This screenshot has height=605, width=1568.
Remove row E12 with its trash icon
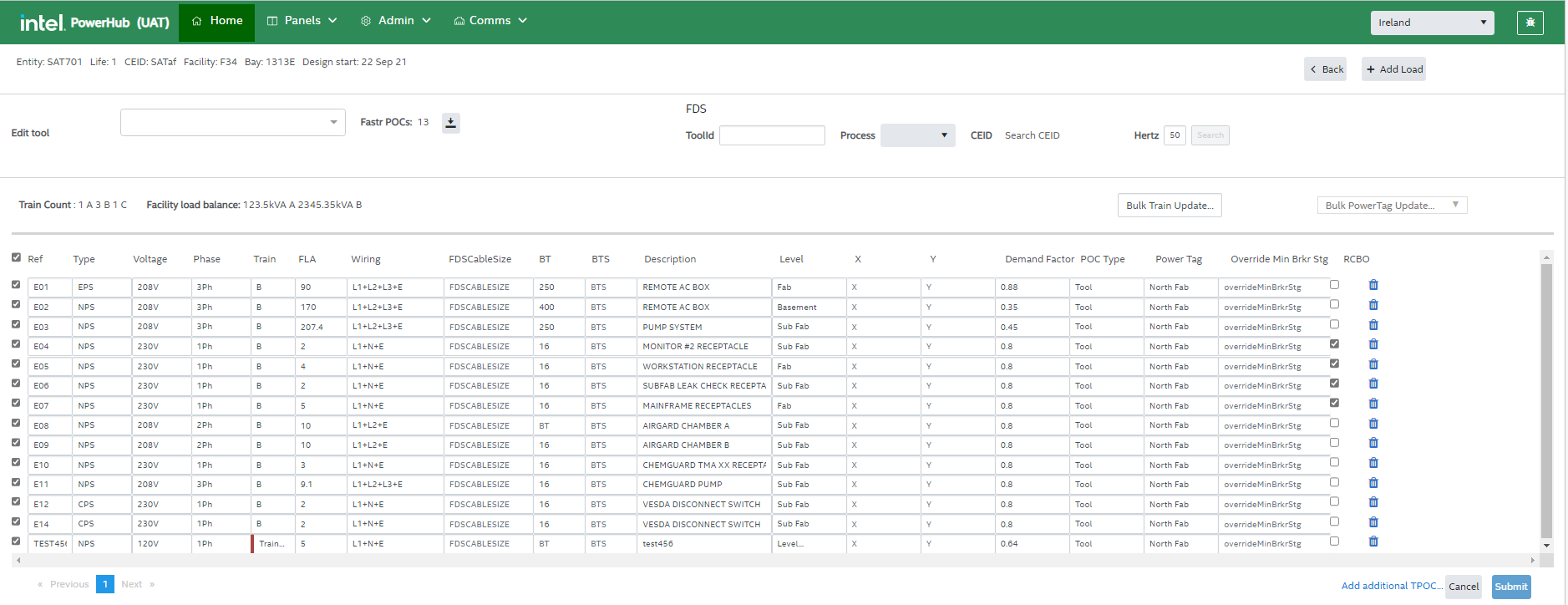click(1373, 502)
